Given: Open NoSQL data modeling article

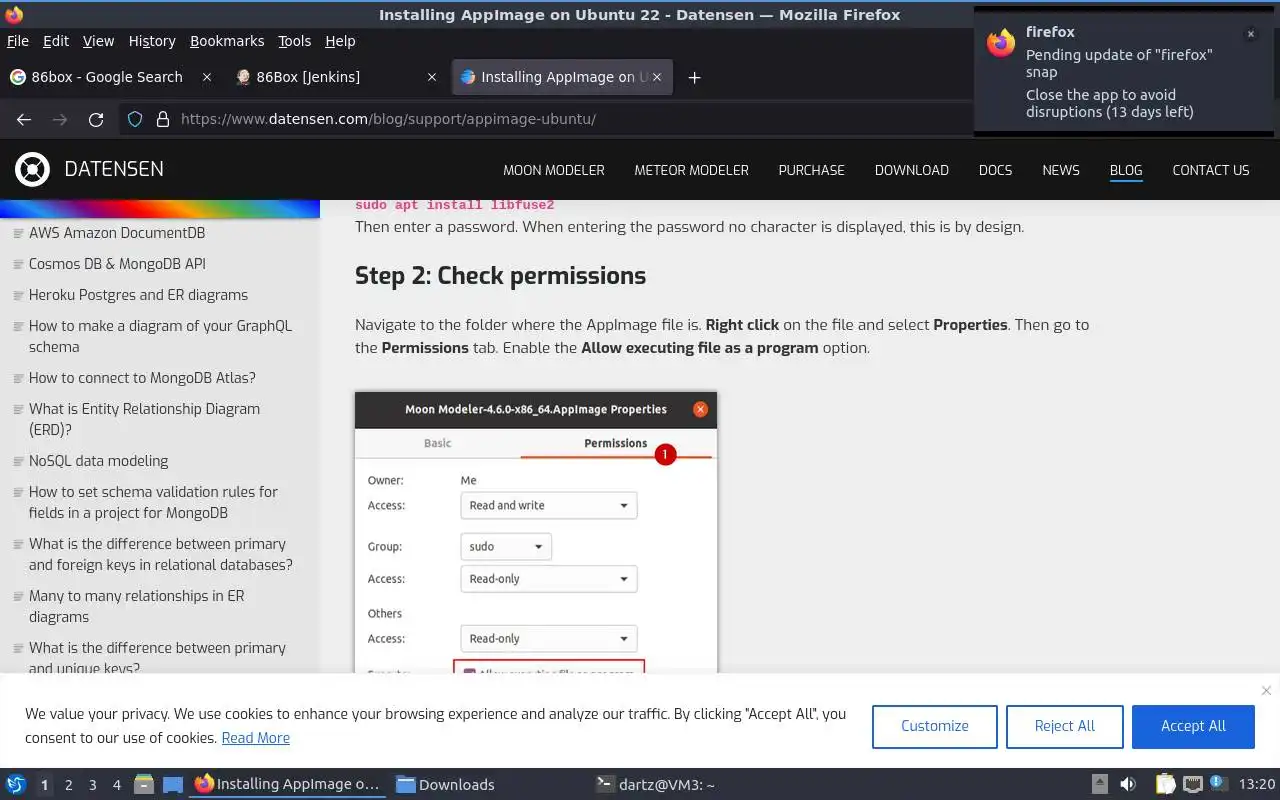Looking at the screenshot, I should (98, 461).
